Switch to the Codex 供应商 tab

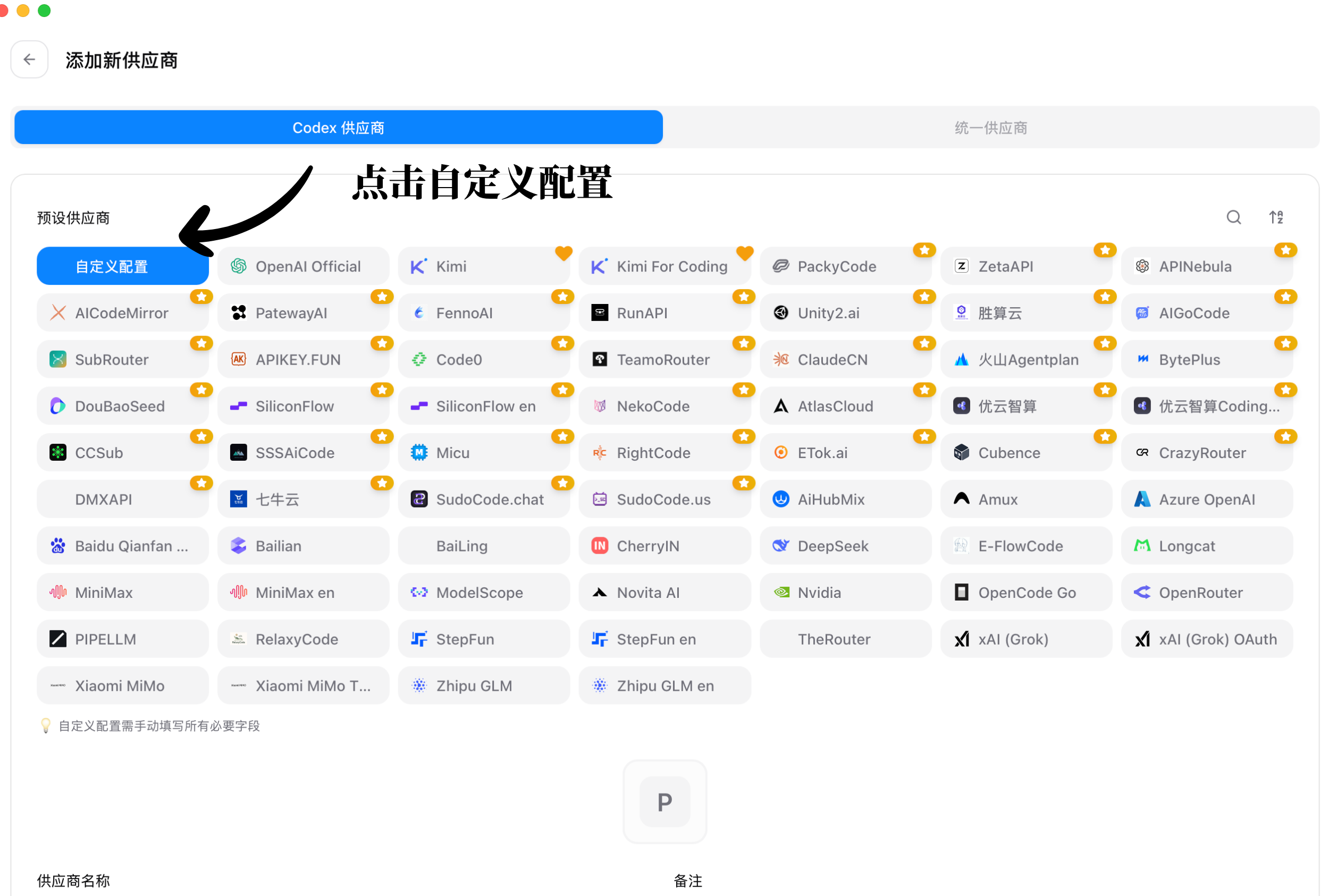(x=339, y=128)
